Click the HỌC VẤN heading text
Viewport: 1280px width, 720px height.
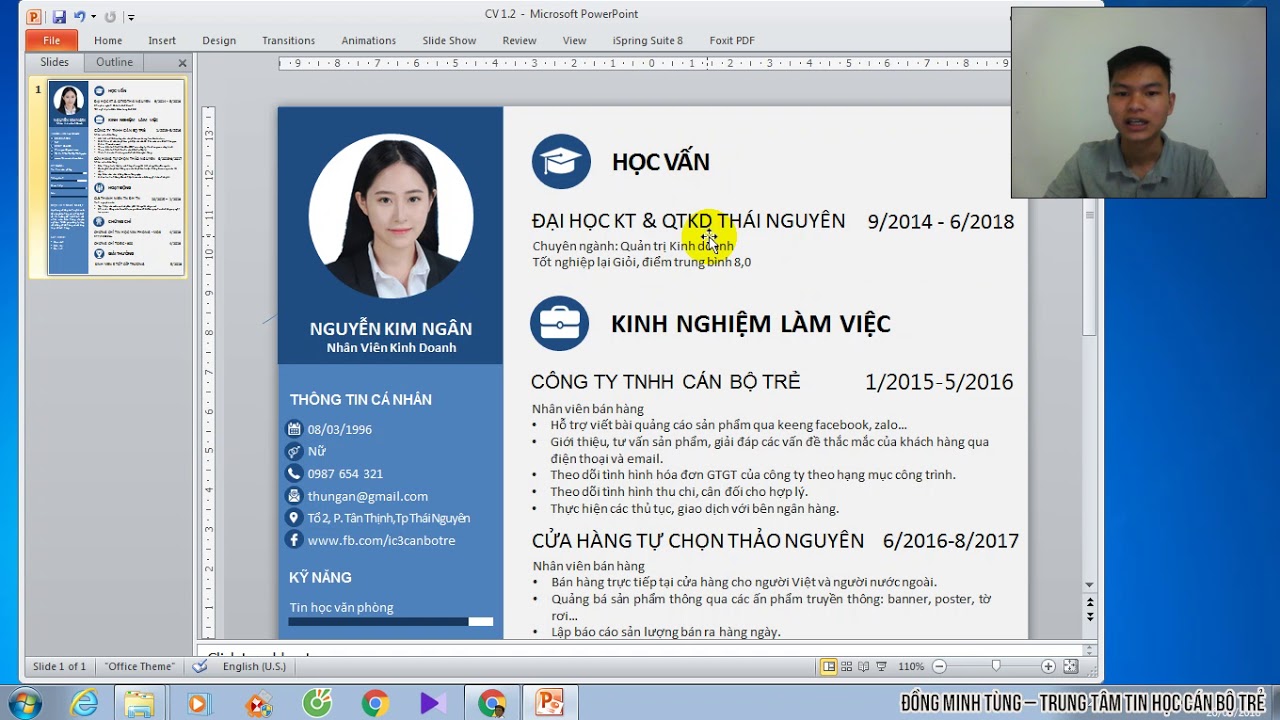tap(661, 162)
